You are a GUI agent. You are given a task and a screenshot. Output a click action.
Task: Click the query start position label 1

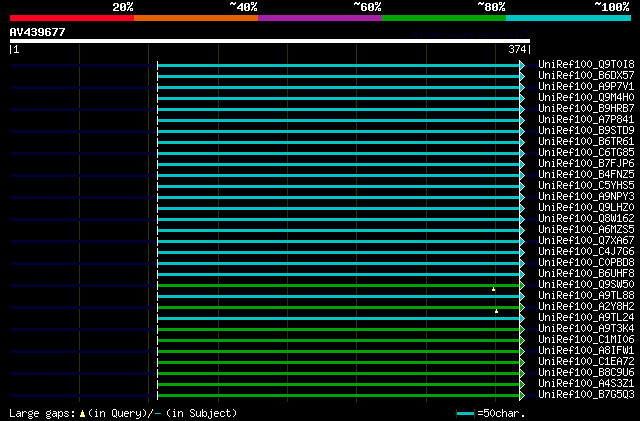16,49
